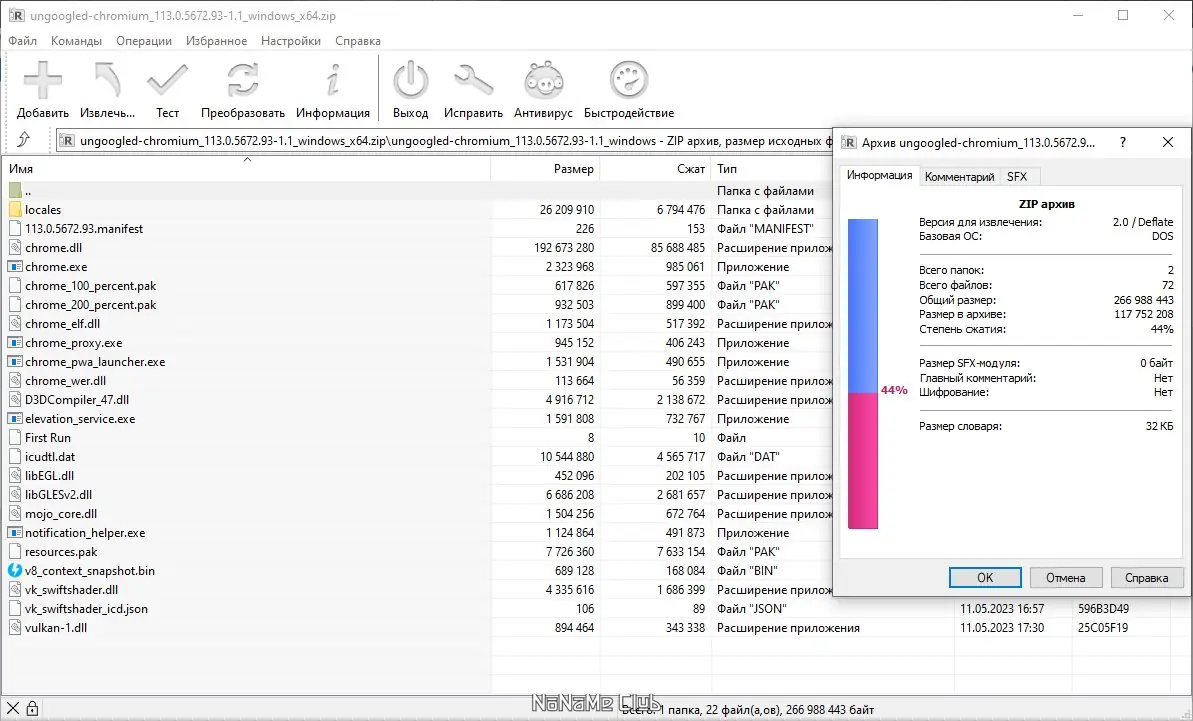Click the 44% compression ratio bar

click(x=862, y=390)
